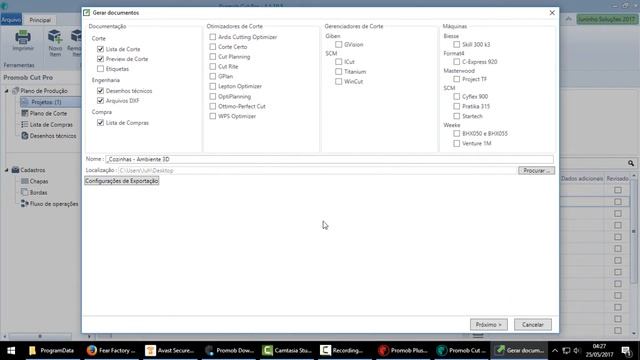This screenshot has width=640, height=360.
Task: Select Pratika 315 machine checkbox
Action: pos(457,106)
